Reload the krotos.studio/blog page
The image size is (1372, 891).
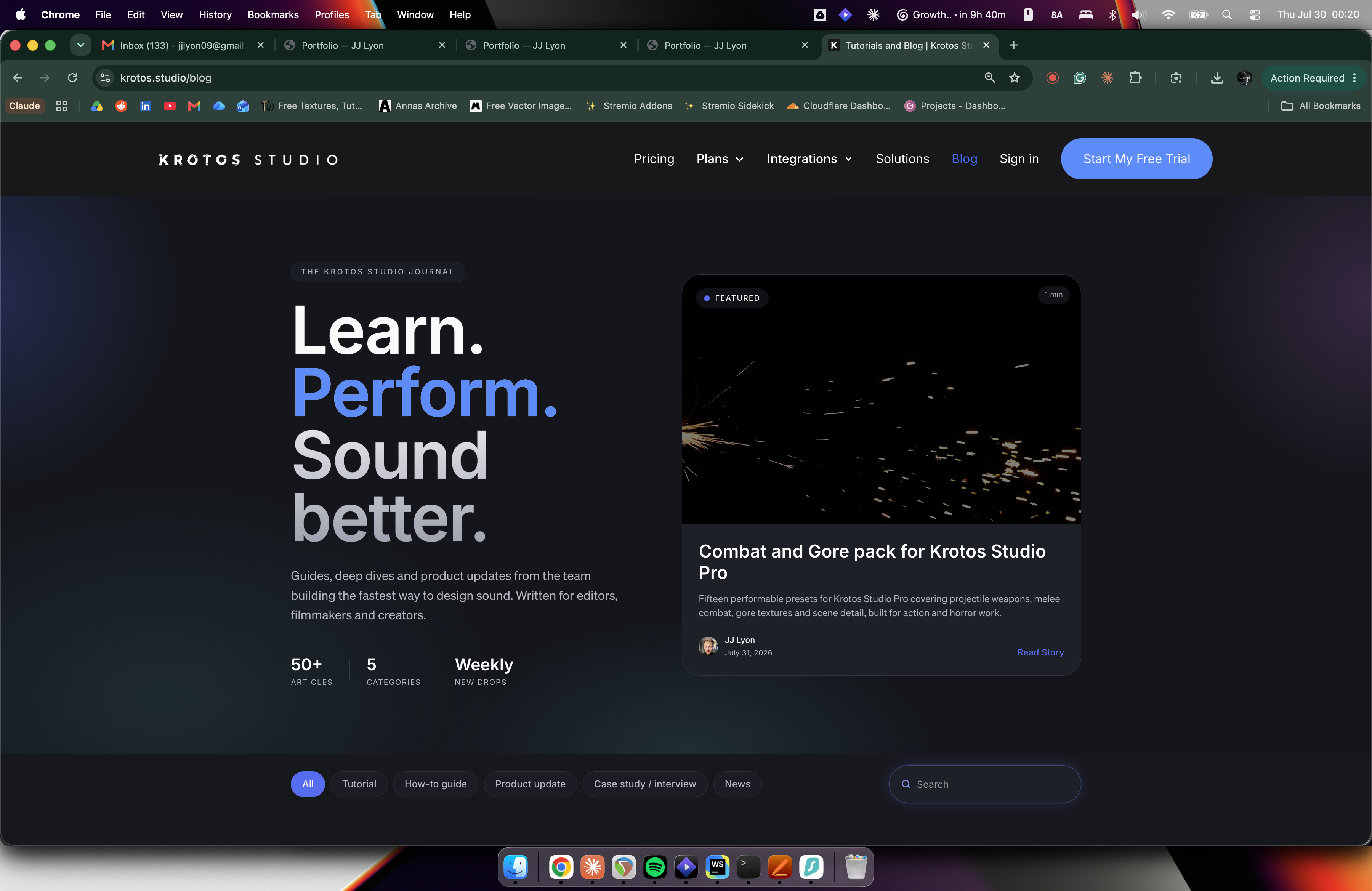[72, 78]
